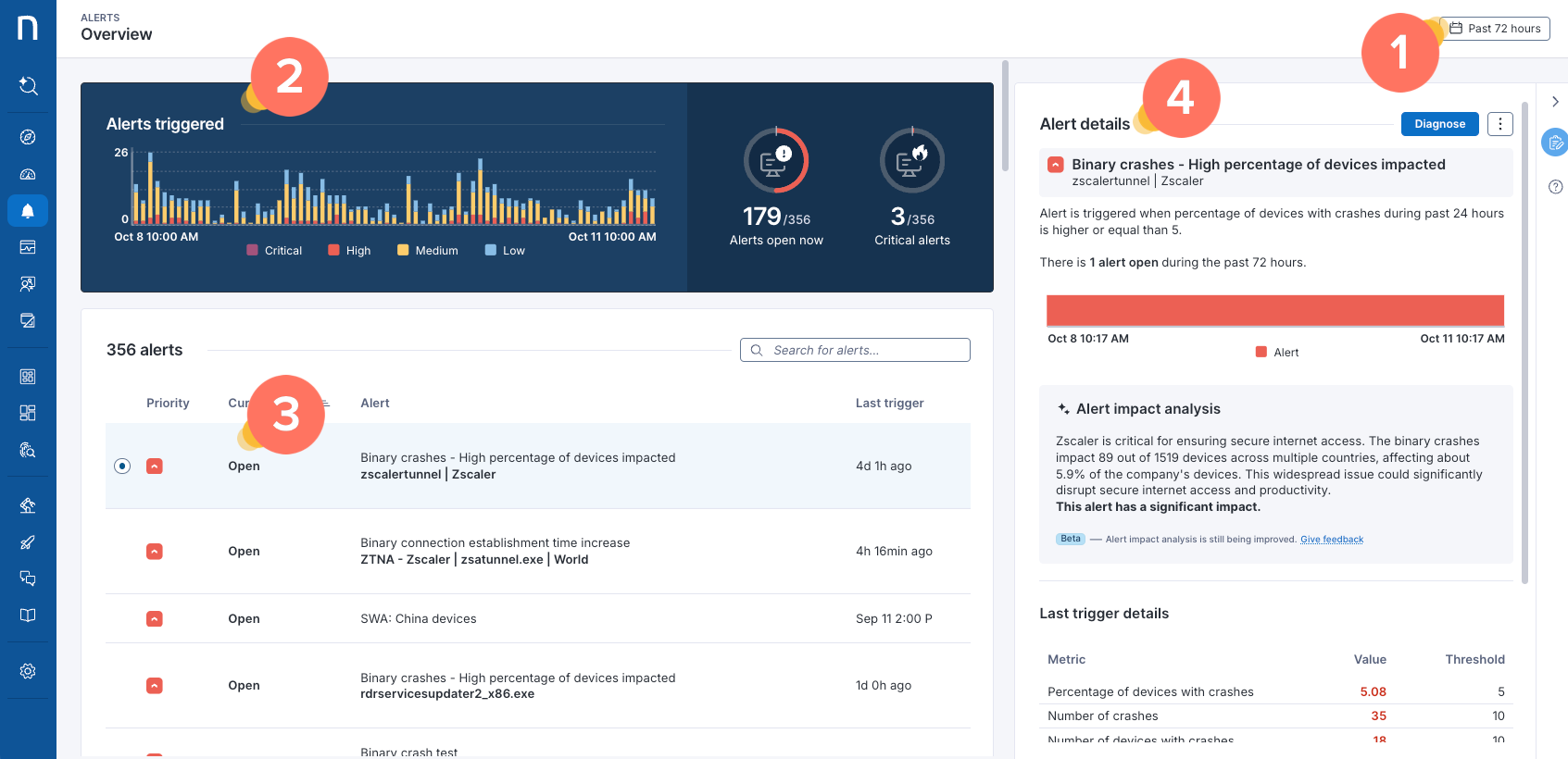
Task: Sort alerts by Priority column header
Action: coord(168,404)
